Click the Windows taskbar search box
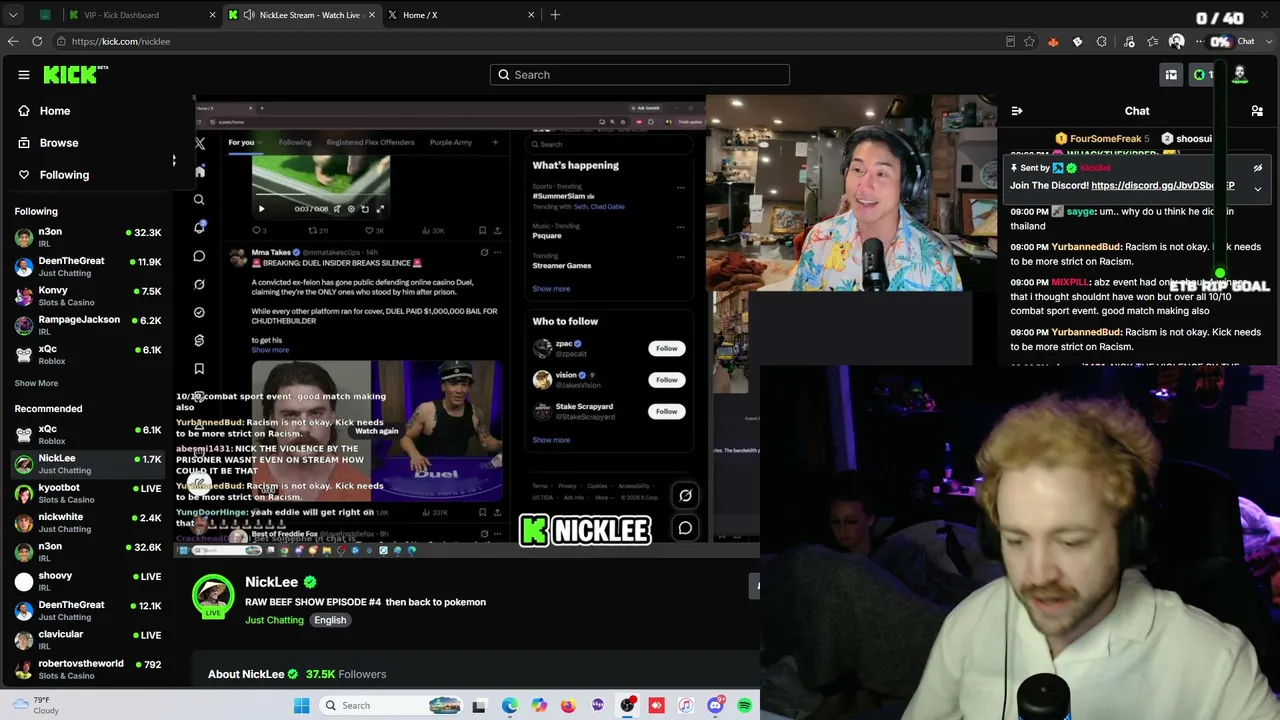 pos(392,705)
